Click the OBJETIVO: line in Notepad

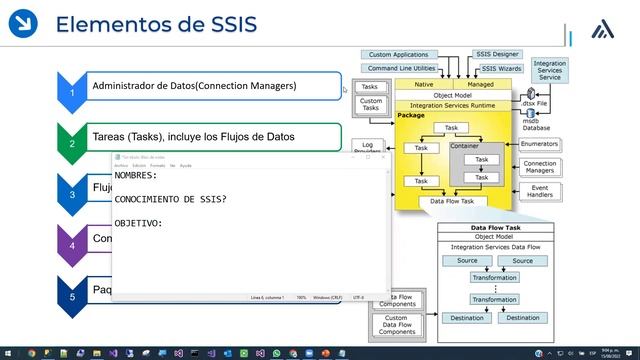(138, 224)
